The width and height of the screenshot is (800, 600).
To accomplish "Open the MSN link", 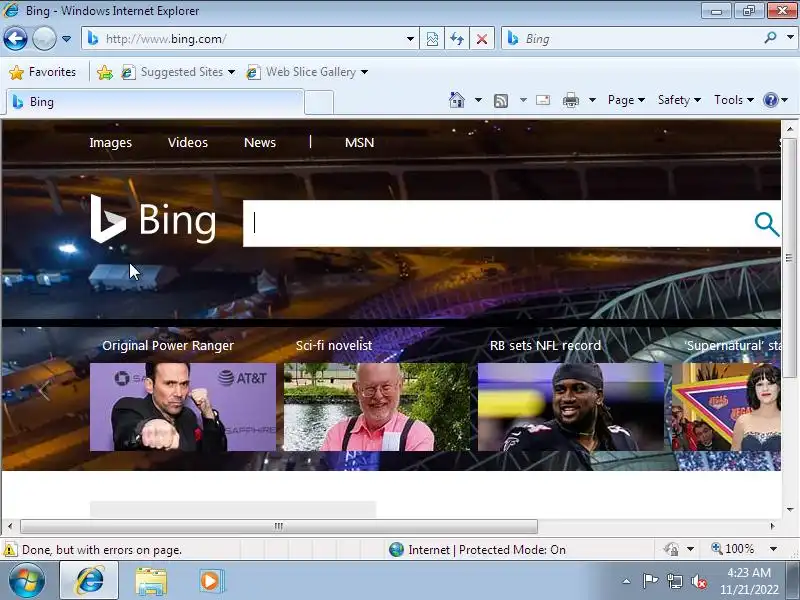I will coord(360,143).
